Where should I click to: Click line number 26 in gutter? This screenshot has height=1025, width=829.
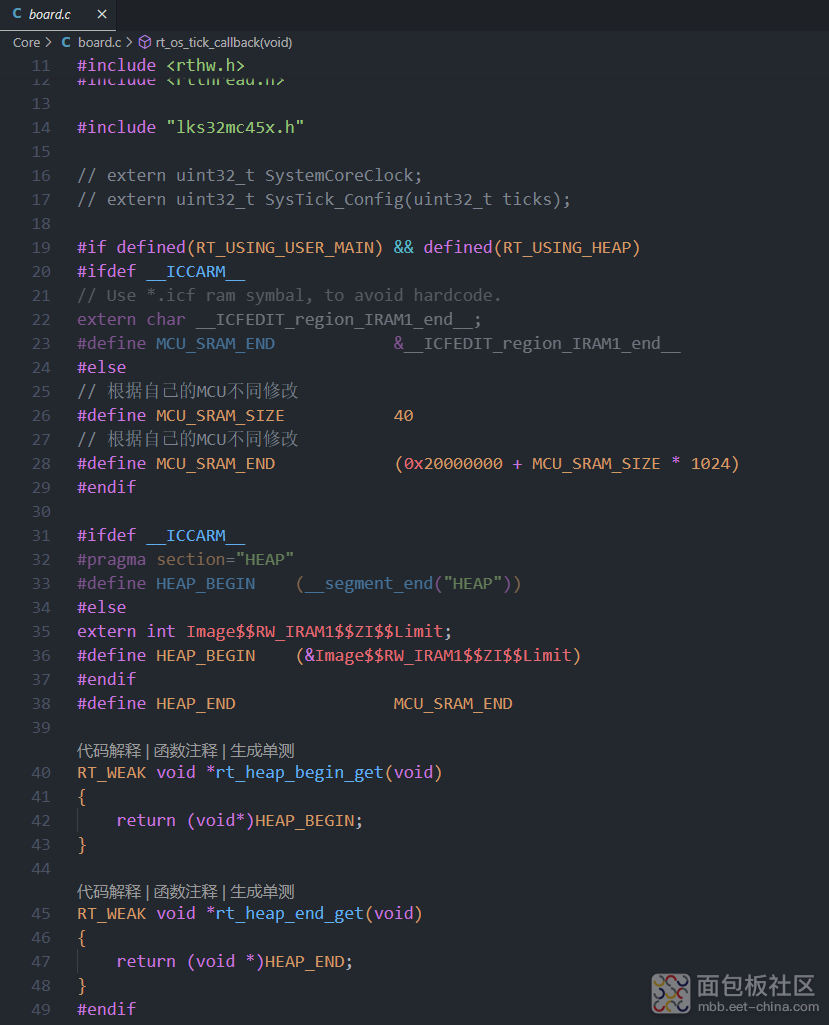click(41, 416)
